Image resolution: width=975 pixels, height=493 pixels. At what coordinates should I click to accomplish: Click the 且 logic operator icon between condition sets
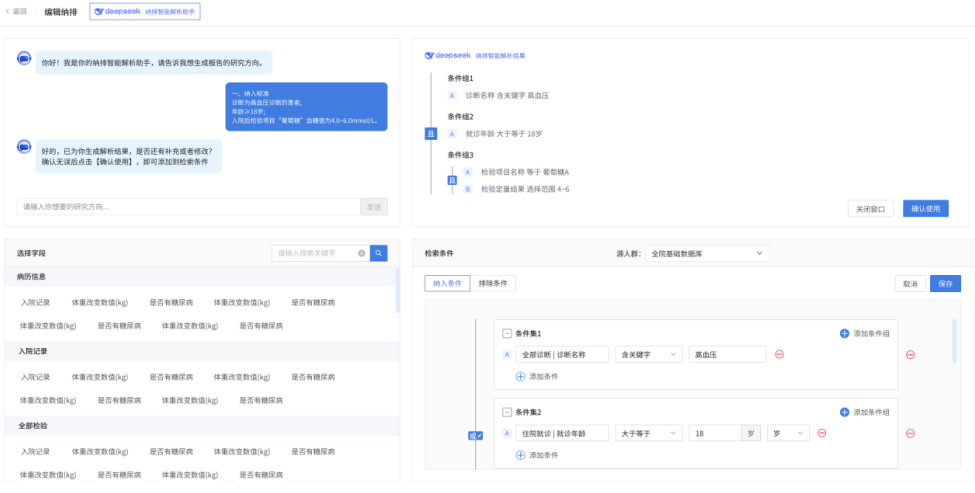[475, 435]
